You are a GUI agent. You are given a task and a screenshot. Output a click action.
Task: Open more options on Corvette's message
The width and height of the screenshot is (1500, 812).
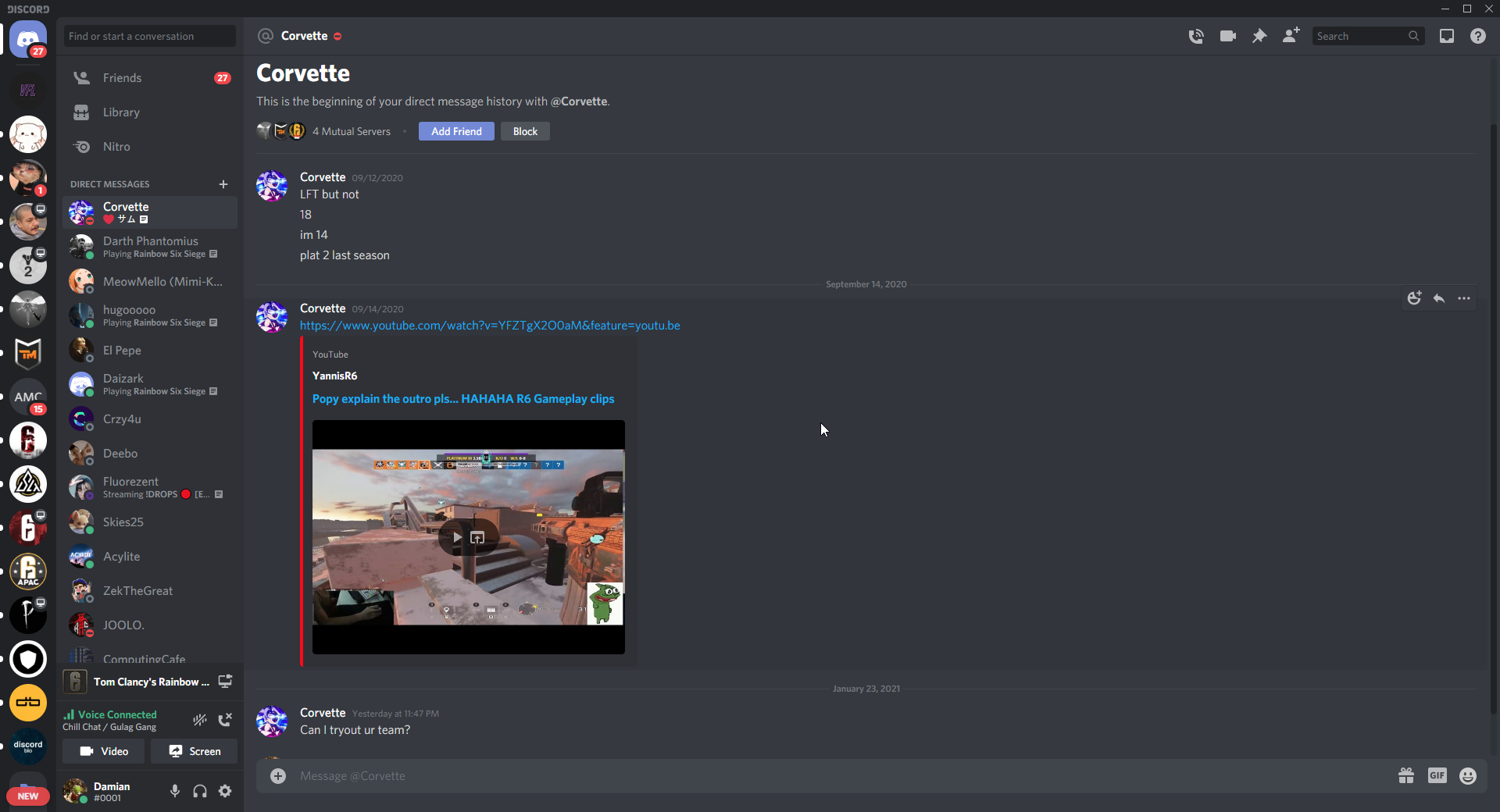click(1463, 298)
